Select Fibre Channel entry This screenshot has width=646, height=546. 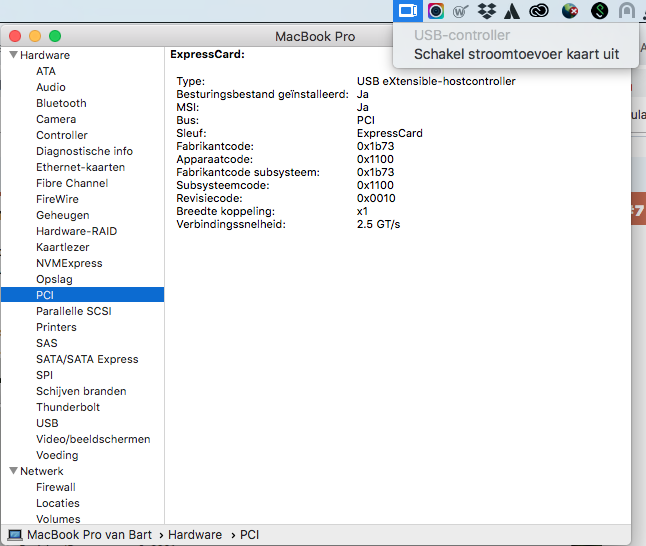coord(72,183)
